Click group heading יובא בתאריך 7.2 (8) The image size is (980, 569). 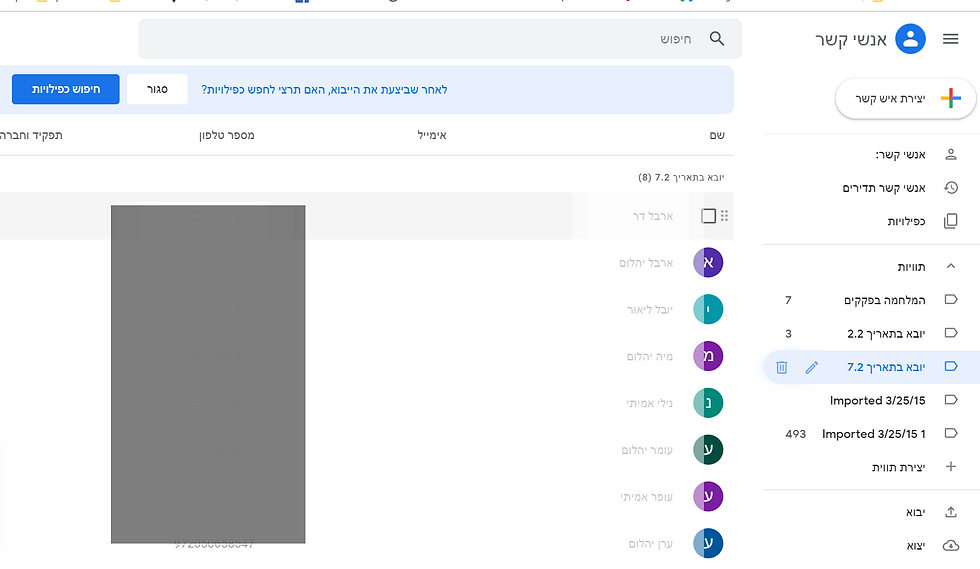pos(681,178)
